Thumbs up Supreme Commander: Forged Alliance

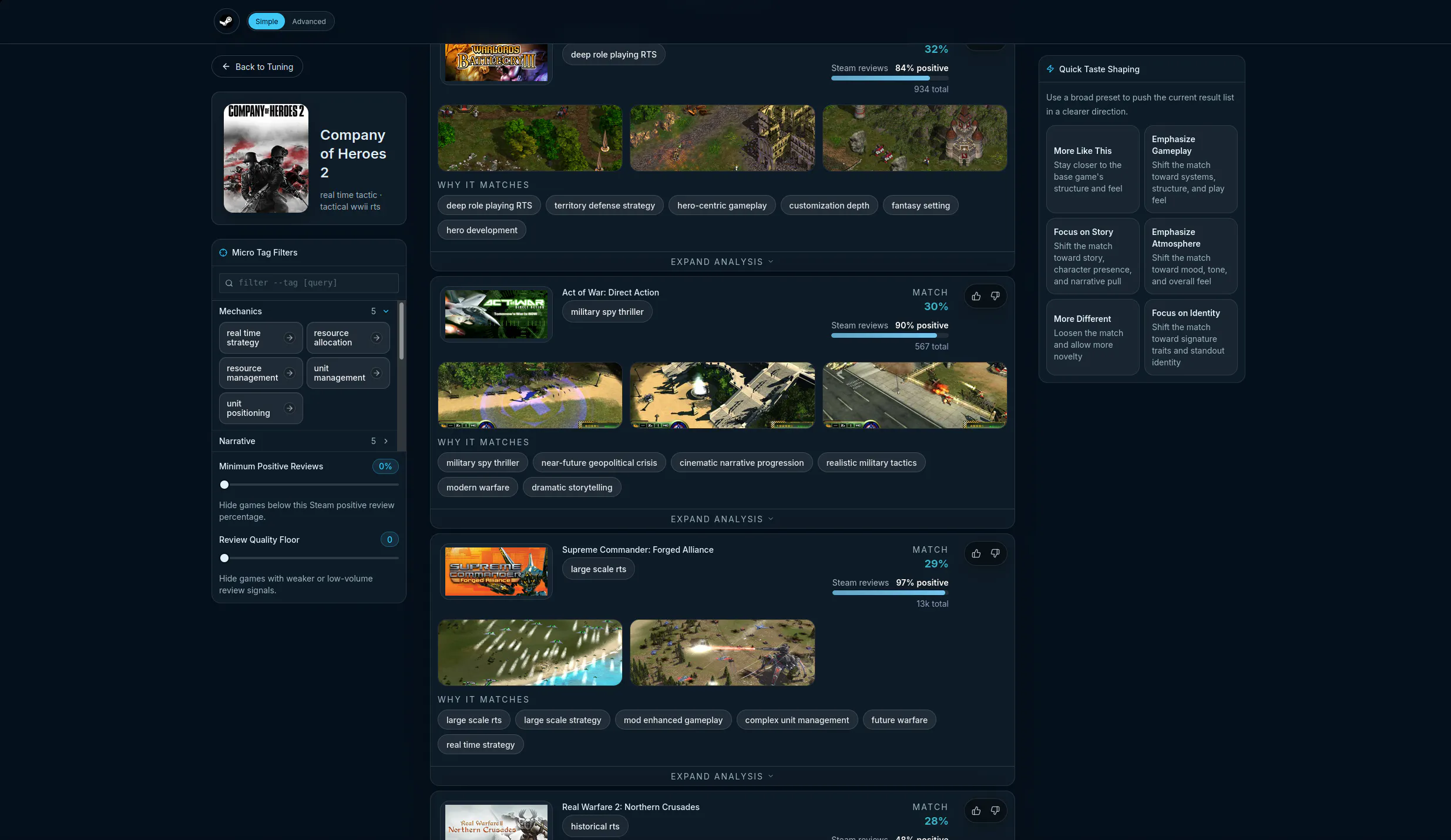click(x=976, y=553)
